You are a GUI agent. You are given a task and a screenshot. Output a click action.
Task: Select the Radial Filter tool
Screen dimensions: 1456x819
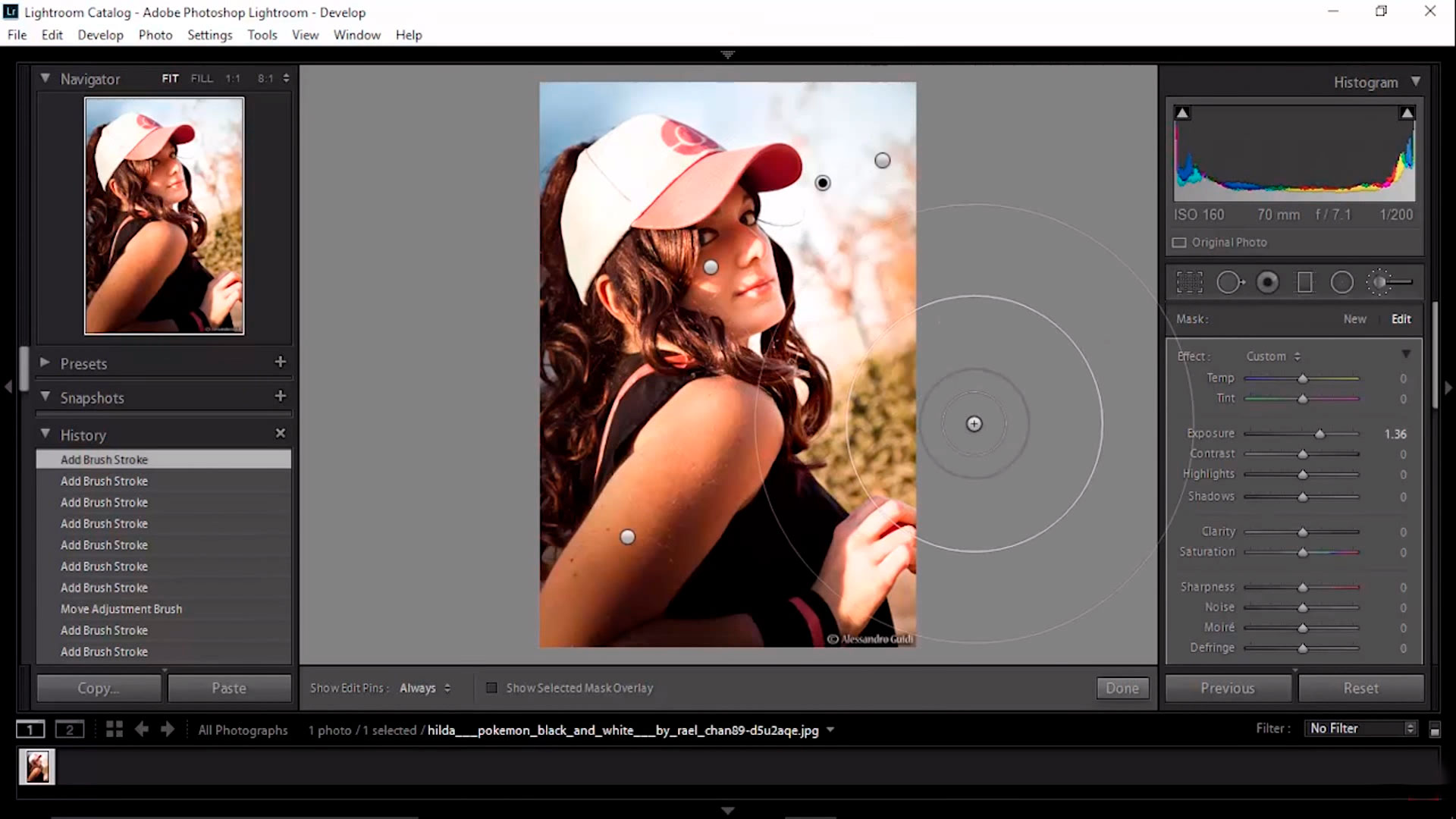click(1341, 282)
